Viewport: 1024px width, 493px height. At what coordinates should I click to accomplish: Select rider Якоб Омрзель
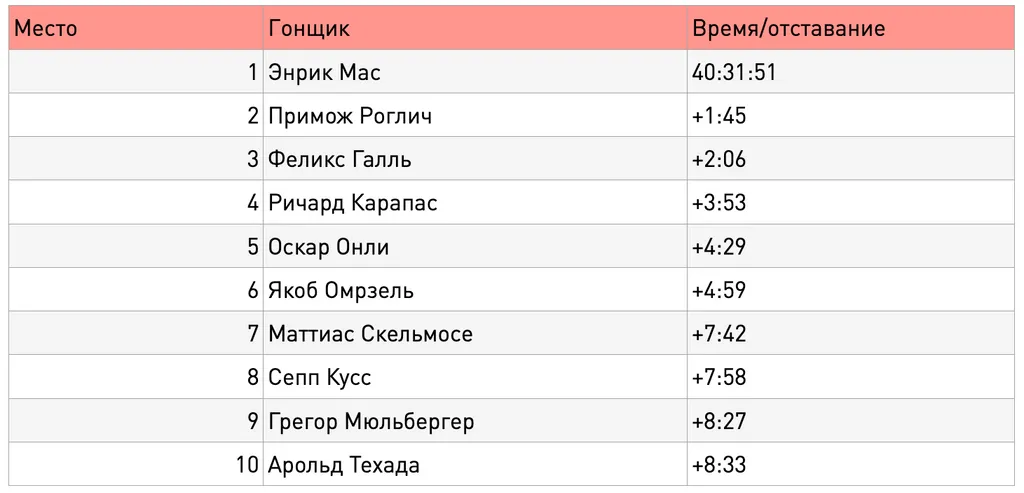[x=341, y=291]
